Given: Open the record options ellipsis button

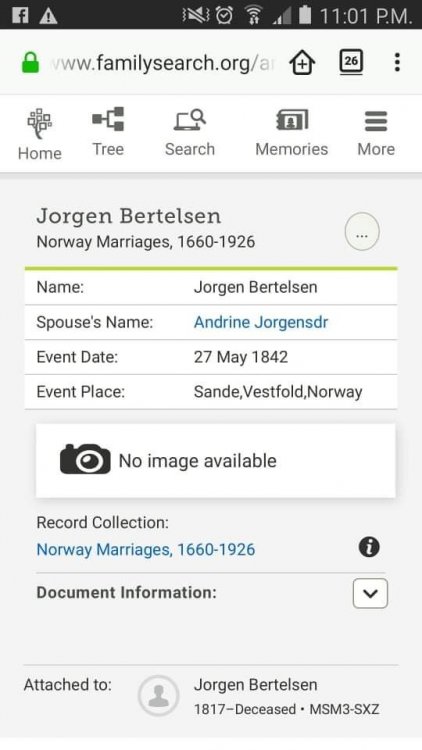Looking at the screenshot, I should point(362,232).
